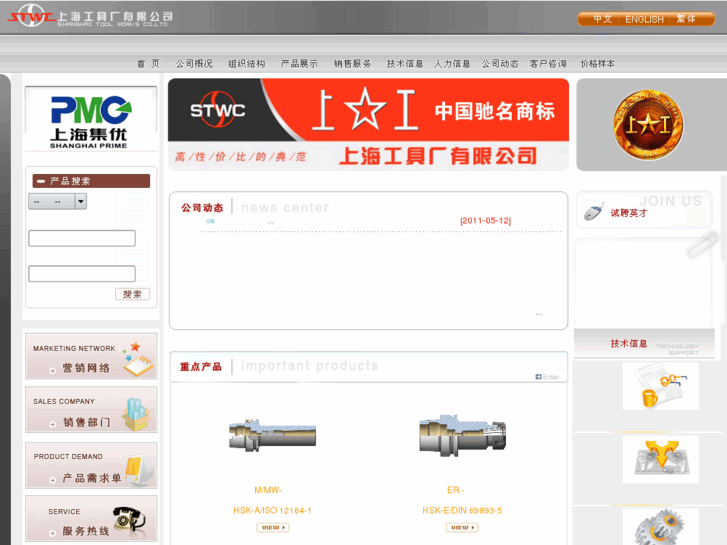Open 销售服务 menu item
Screen dimensions: 727x545
(x=352, y=64)
